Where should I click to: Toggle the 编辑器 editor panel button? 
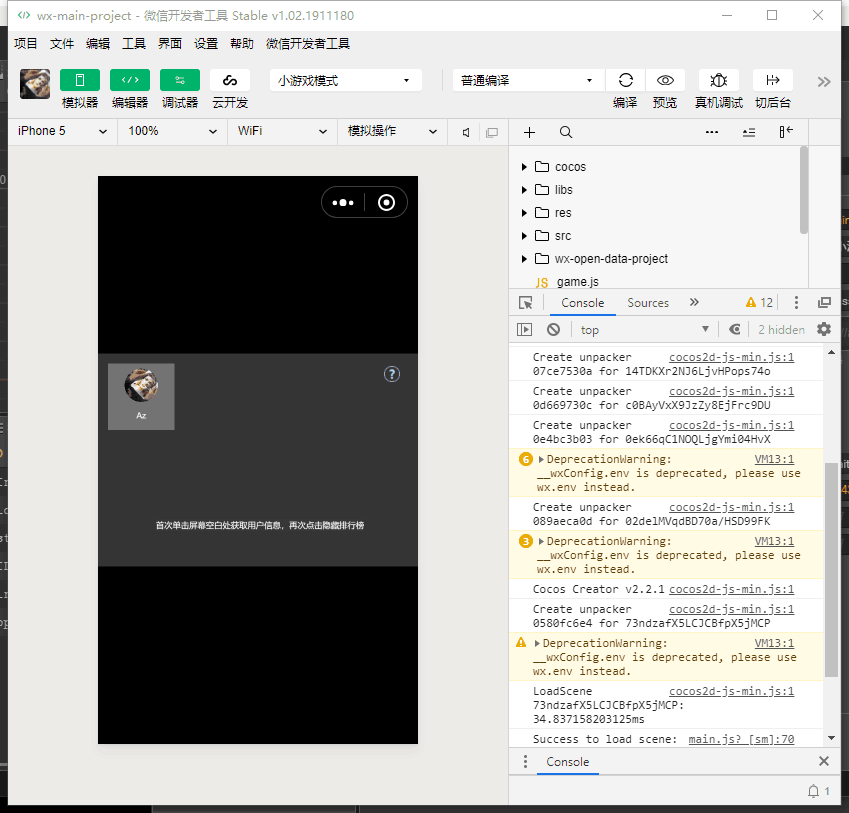(x=130, y=80)
